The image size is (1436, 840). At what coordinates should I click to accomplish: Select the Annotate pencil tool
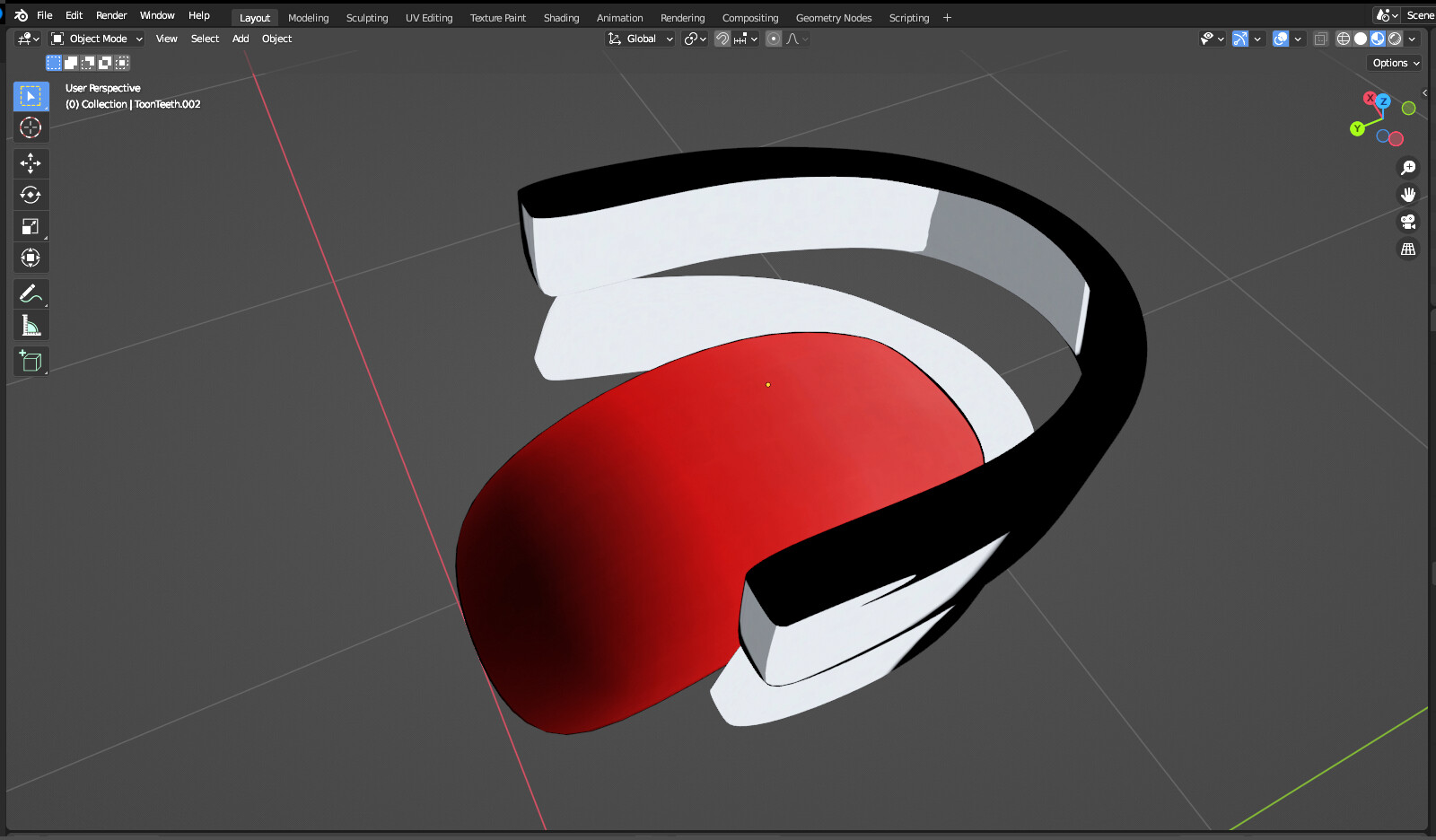(x=31, y=293)
